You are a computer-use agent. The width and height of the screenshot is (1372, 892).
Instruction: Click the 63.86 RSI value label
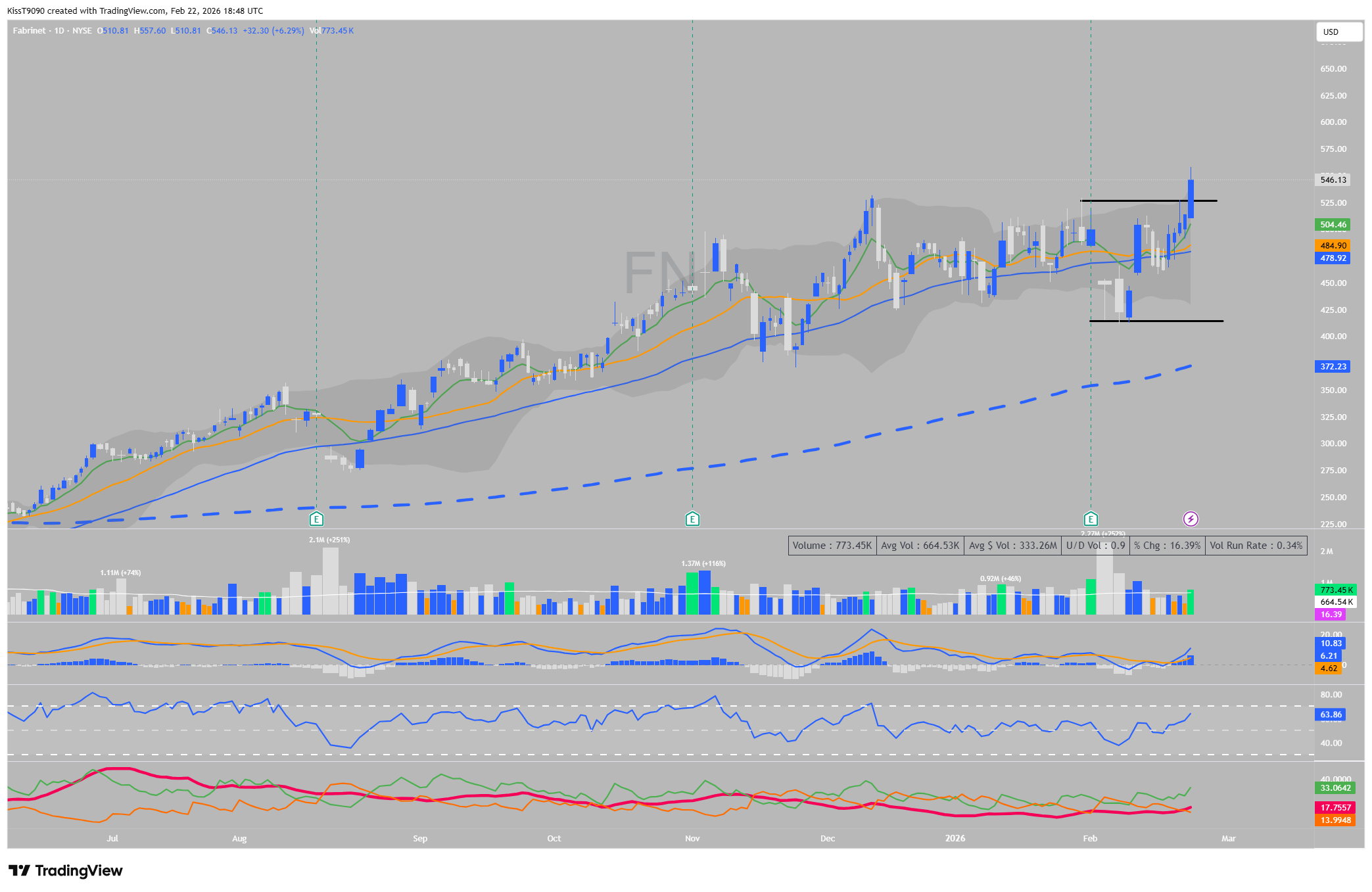click(x=1331, y=715)
